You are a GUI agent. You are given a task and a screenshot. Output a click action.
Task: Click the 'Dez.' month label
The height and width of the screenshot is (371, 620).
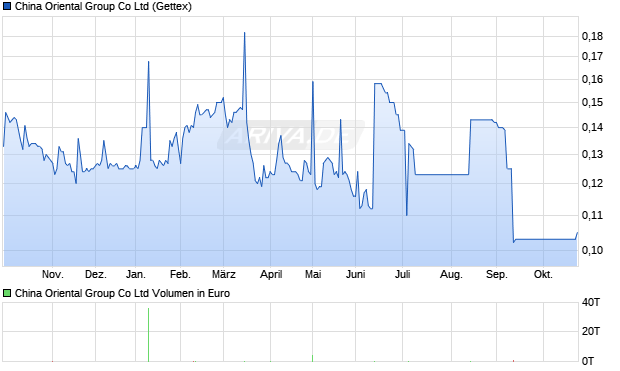(96, 274)
